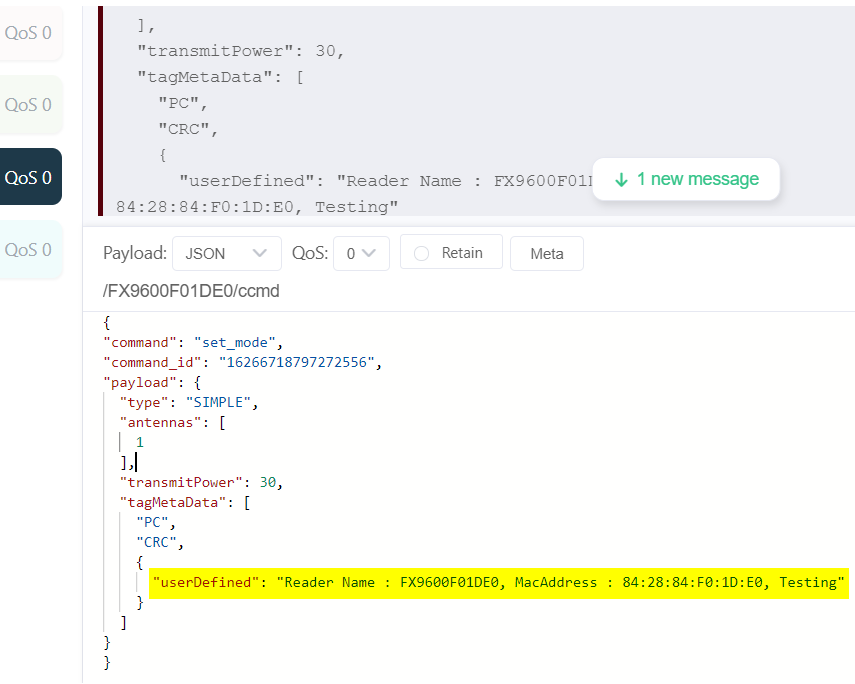Select the active dark QoS 0 message bubble
Image resolution: width=855 pixels, height=684 pixels.
coord(30,176)
